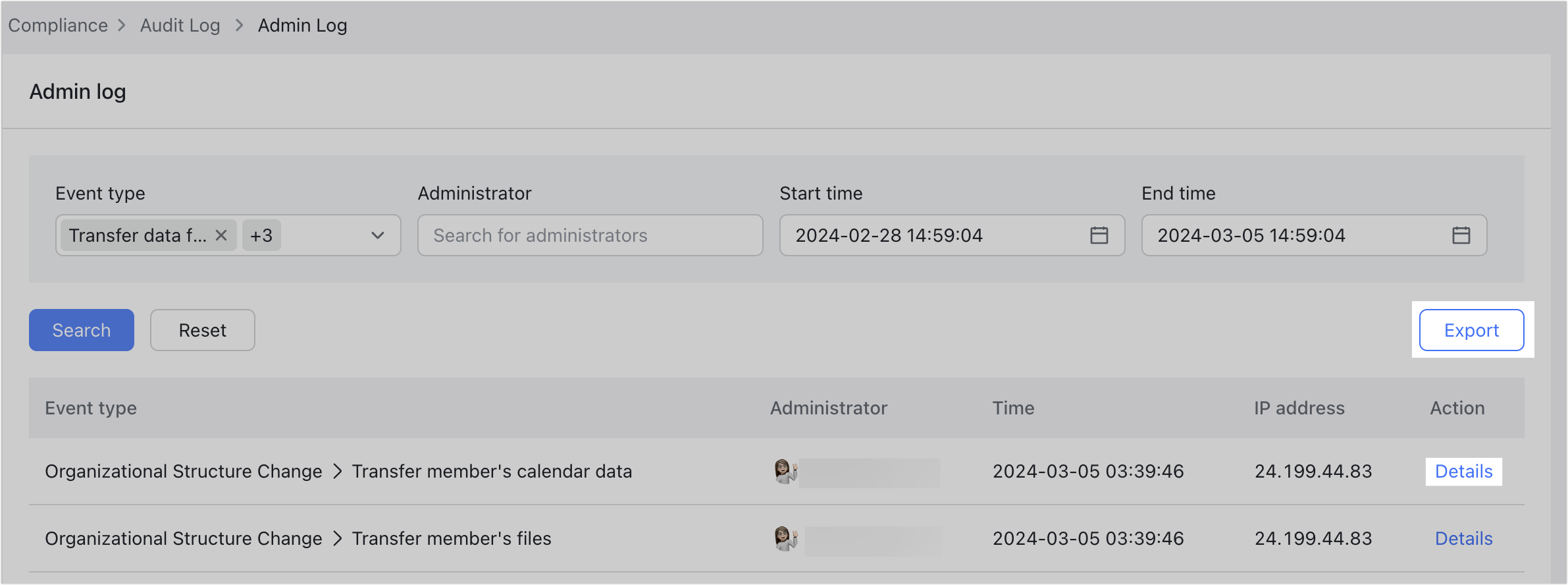Viewport: 1568px width, 585px height.
Task: Navigate to Compliance via breadcrumb
Action: coord(58,25)
